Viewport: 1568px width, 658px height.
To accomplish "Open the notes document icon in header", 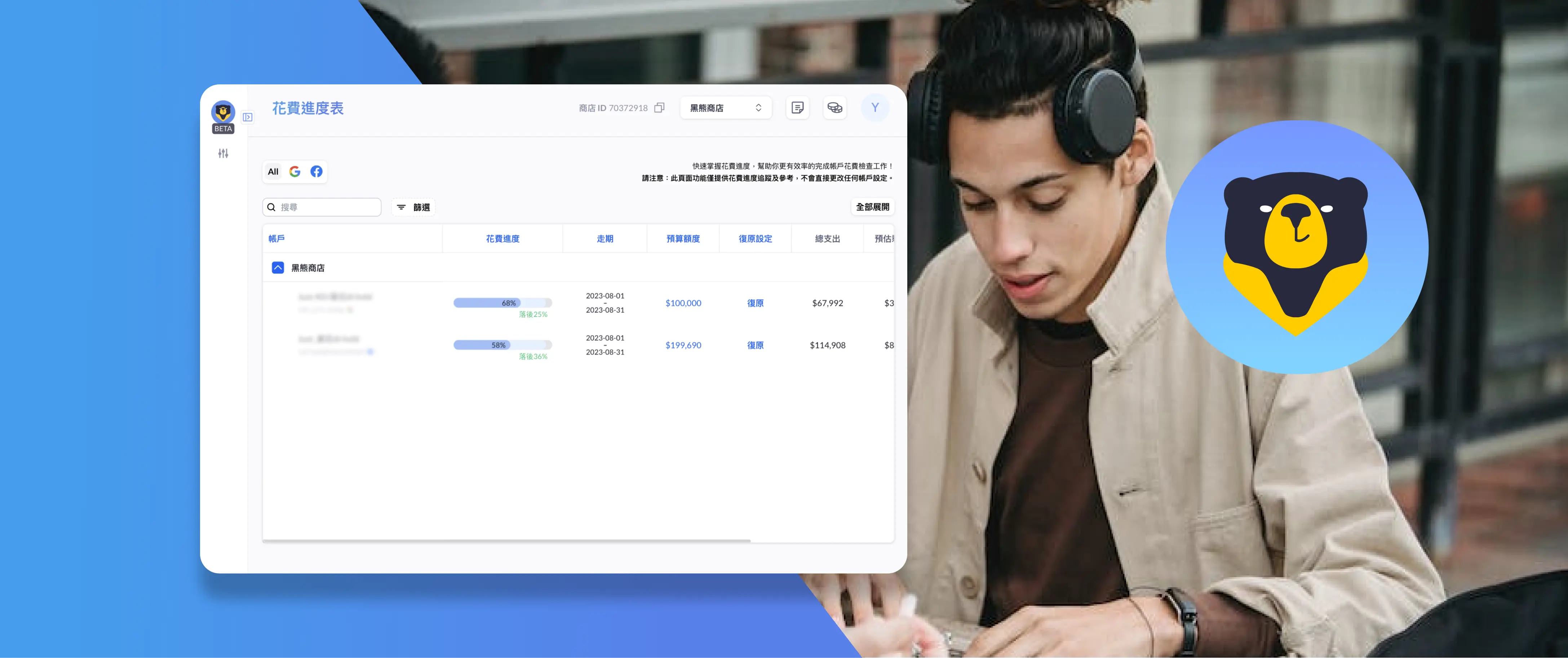I will pos(797,108).
